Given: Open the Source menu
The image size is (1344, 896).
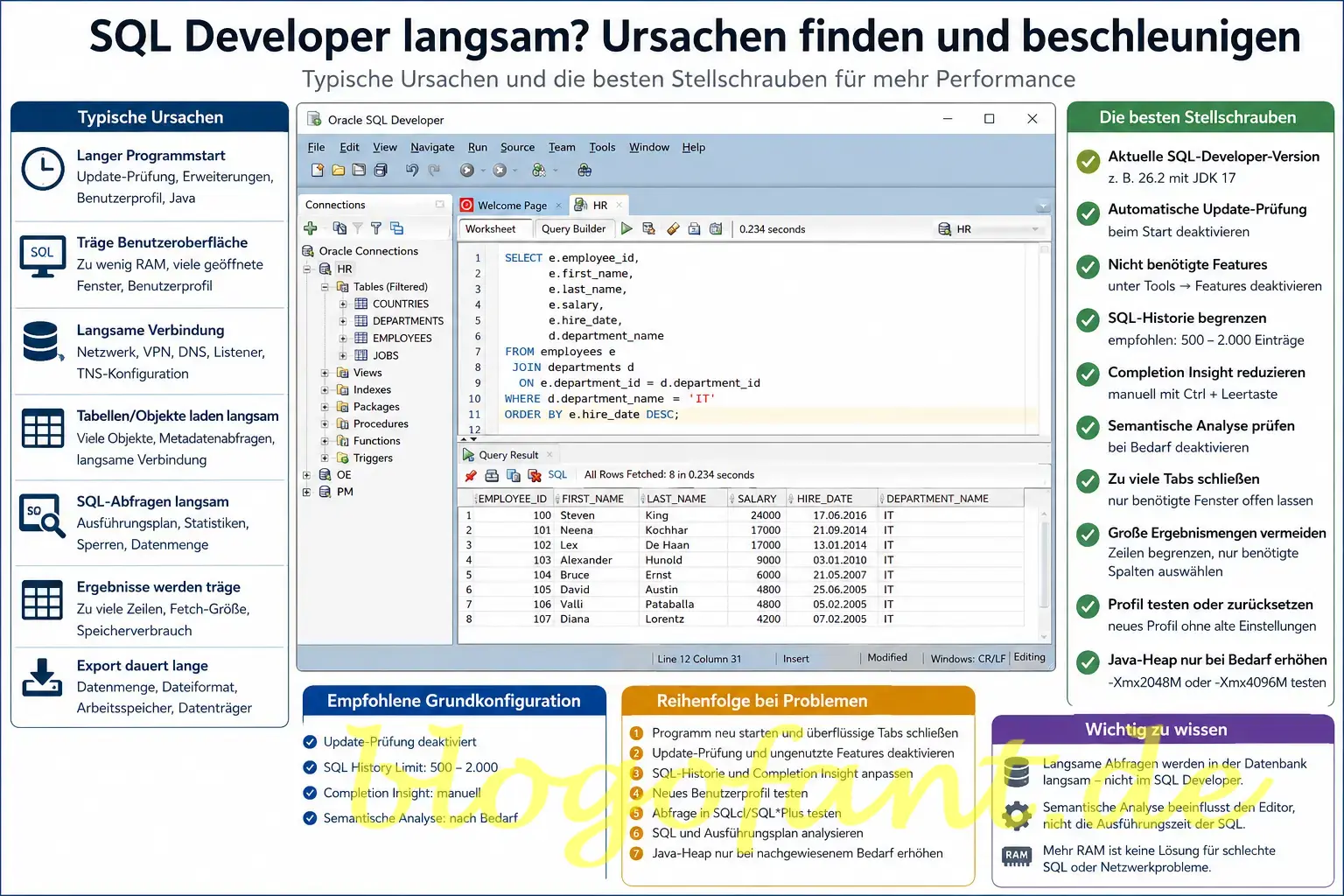Looking at the screenshot, I should [x=517, y=147].
